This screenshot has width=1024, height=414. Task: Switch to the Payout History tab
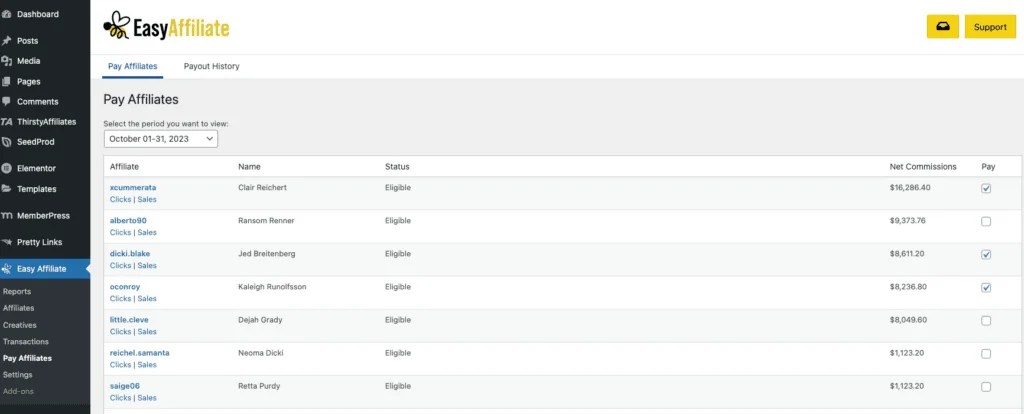tap(211, 67)
